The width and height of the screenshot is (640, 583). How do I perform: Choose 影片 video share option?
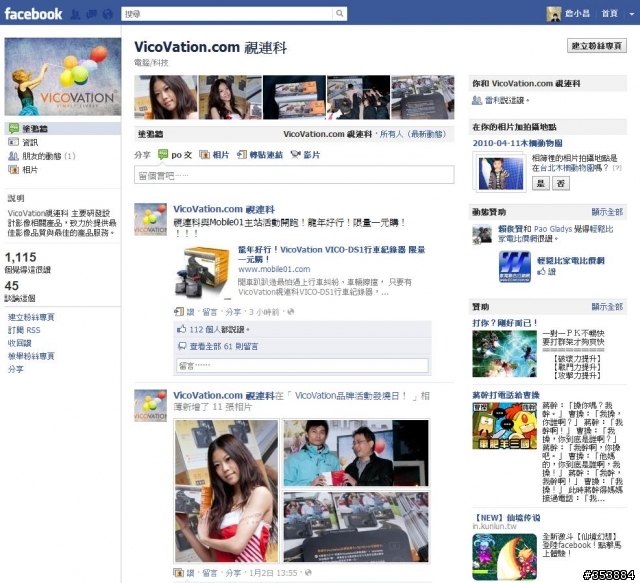pos(305,155)
